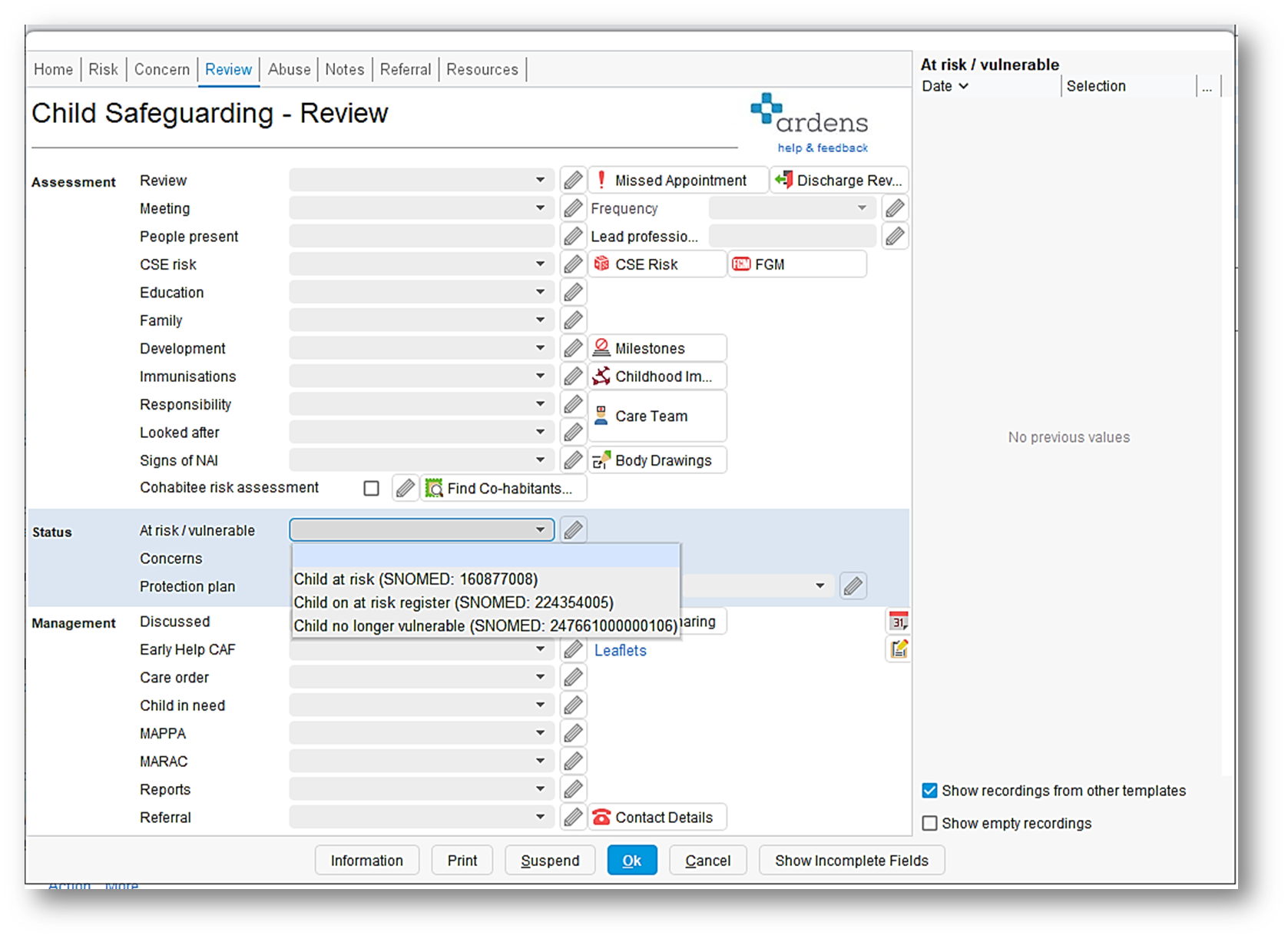Click the pencil icon in the Education row
The width and height of the screenshot is (1288, 939).
point(573,292)
